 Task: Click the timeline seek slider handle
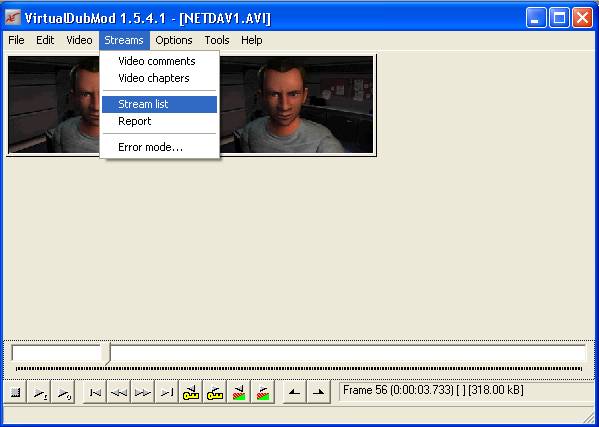[x=106, y=352]
